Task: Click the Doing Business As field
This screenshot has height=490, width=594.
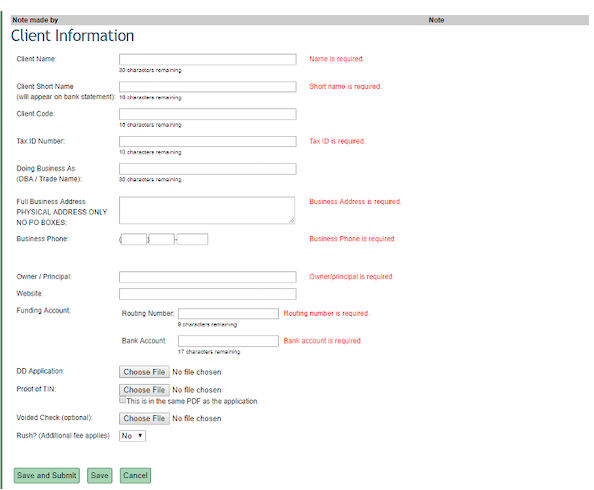Action: (x=208, y=169)
